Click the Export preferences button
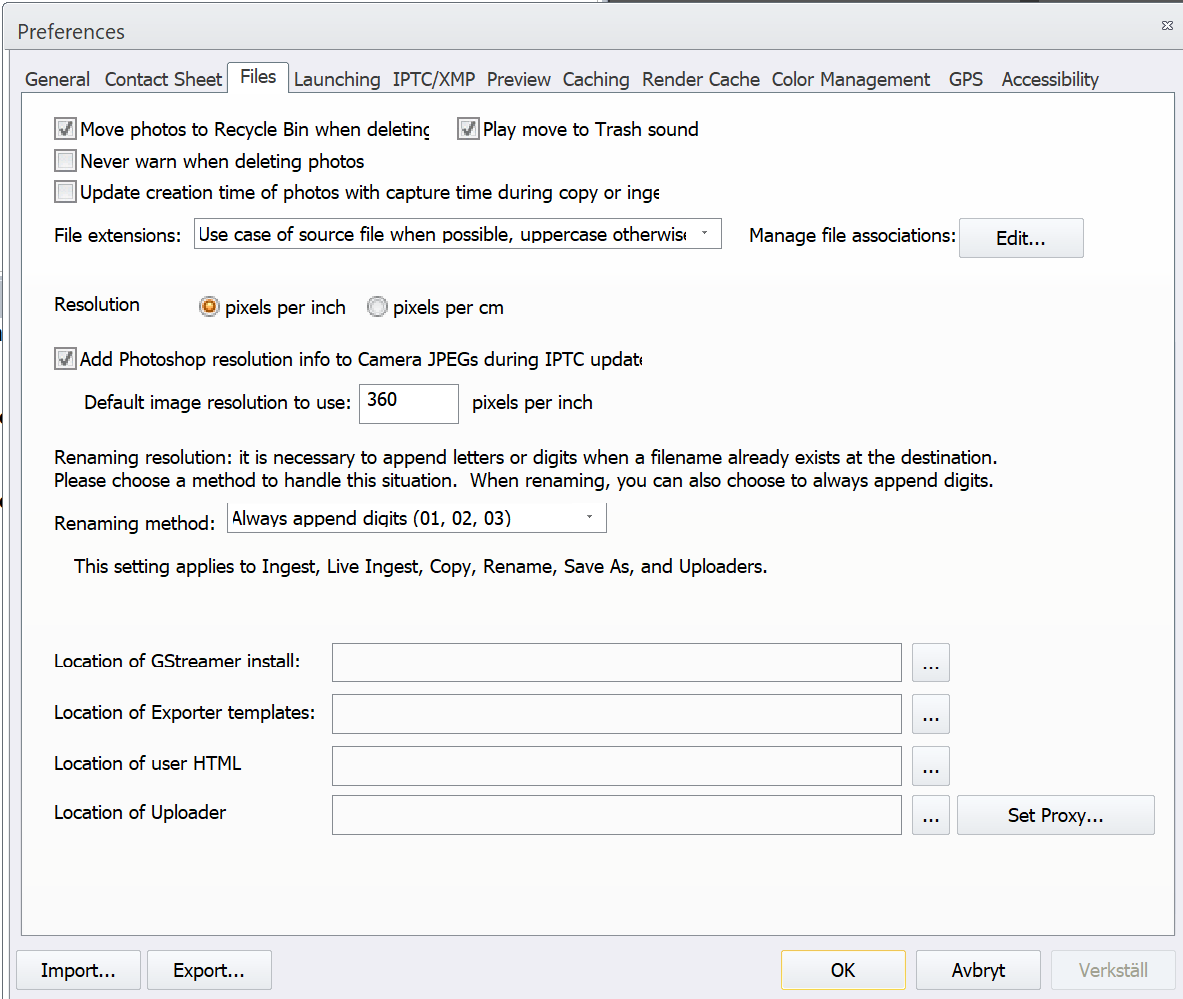The image size is (1183, 999). point(209,970)
